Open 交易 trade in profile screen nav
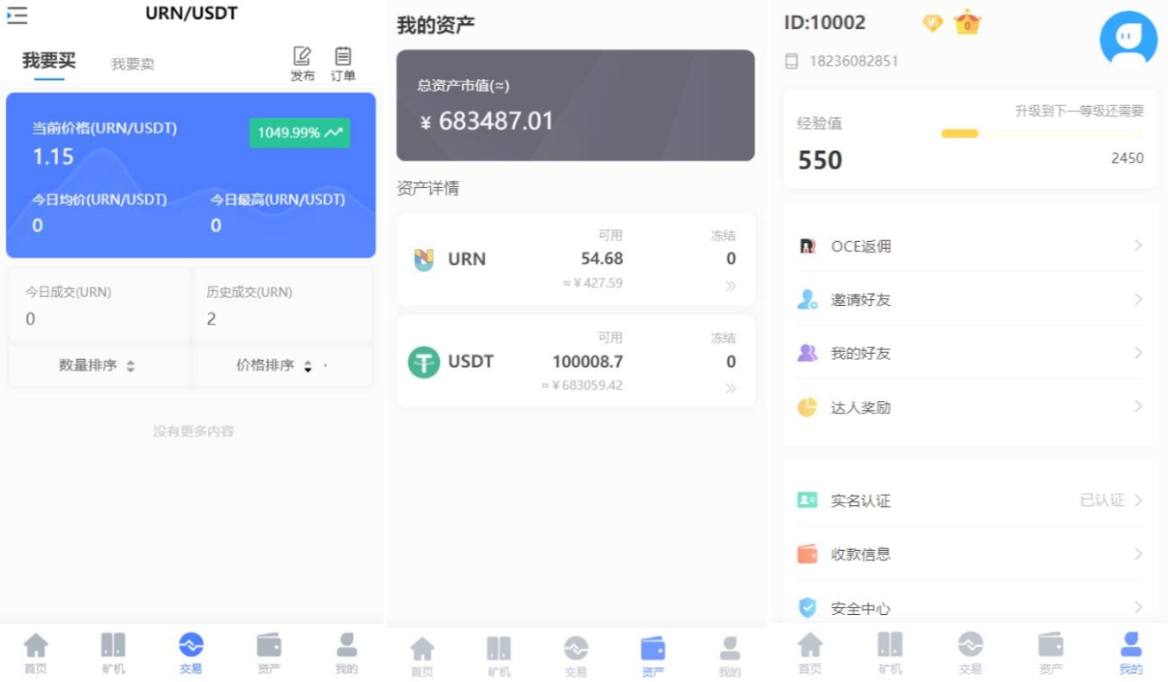The height and width of the screenshot is (682, 1168). pyautogui.click(x=970, y=653)
